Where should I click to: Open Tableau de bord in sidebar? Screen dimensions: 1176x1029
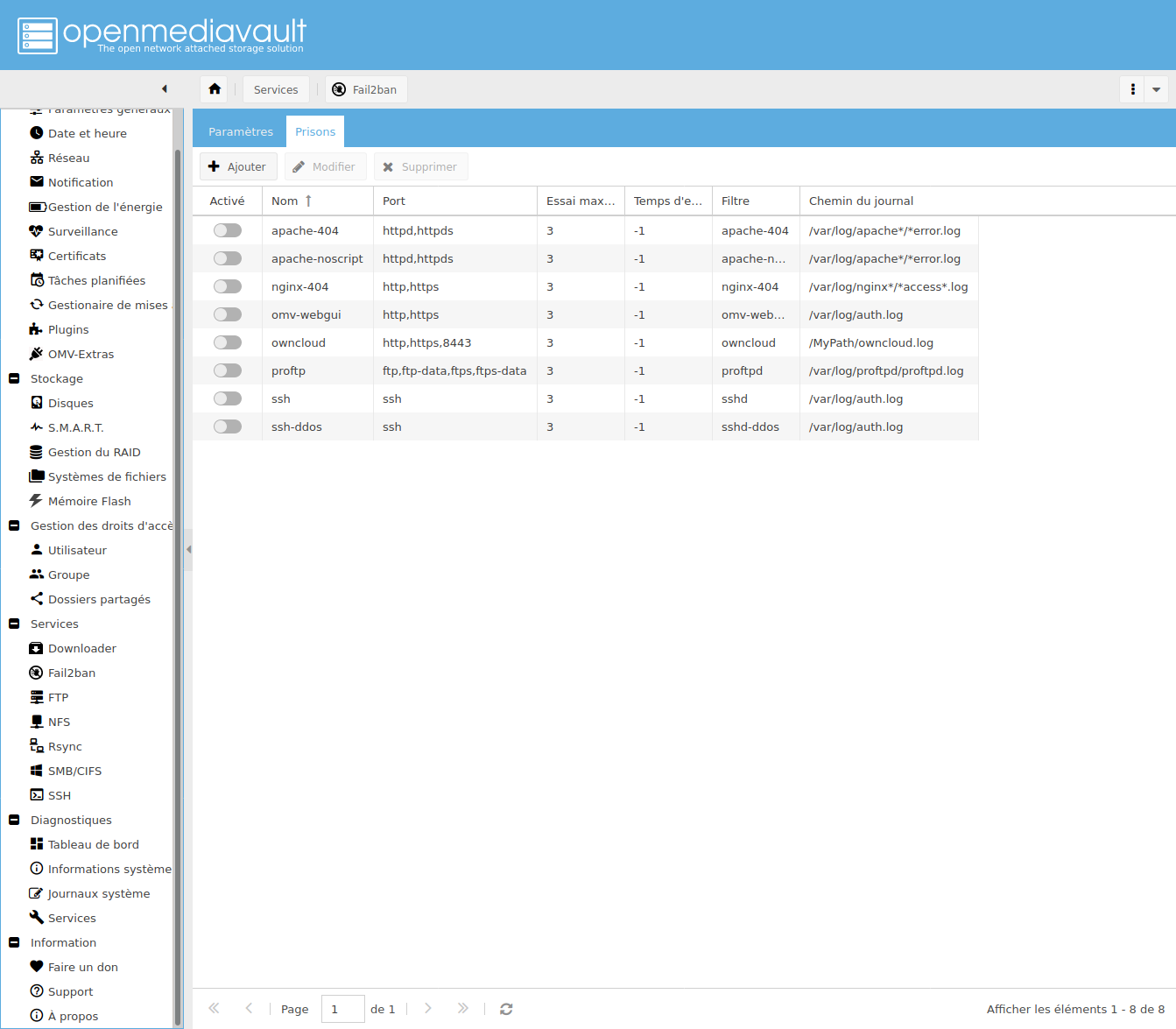point(93,844)
